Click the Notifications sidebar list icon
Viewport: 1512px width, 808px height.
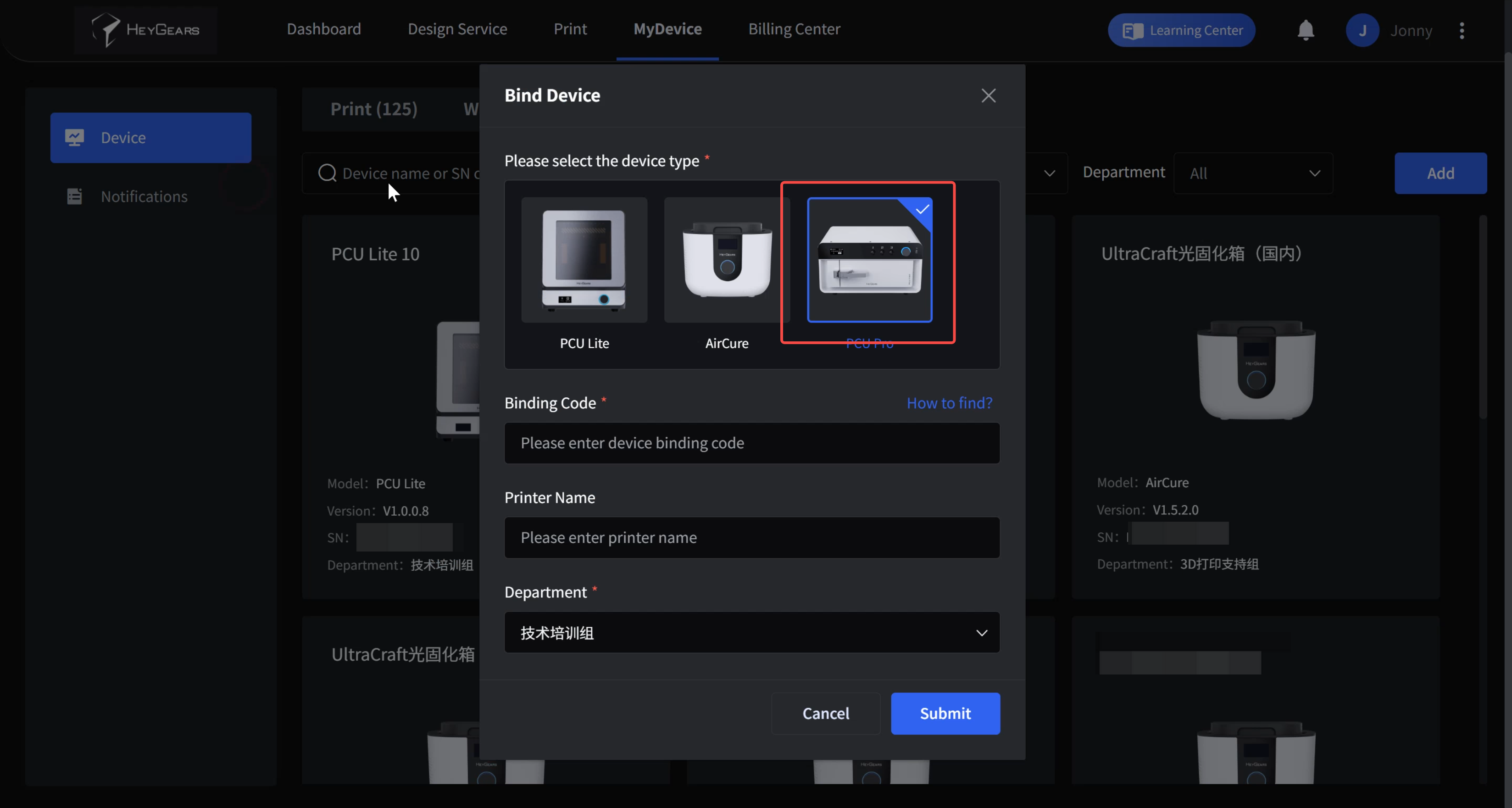pos(74,196)
